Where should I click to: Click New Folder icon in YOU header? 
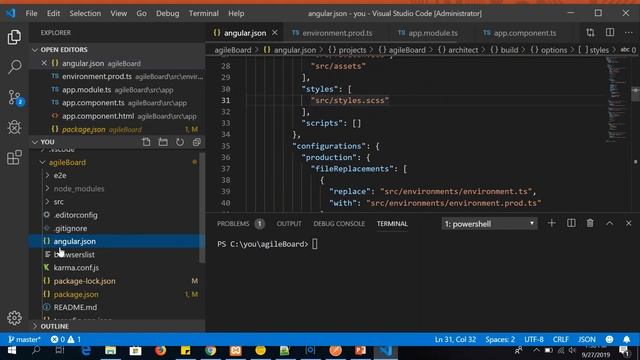point(163,142)
